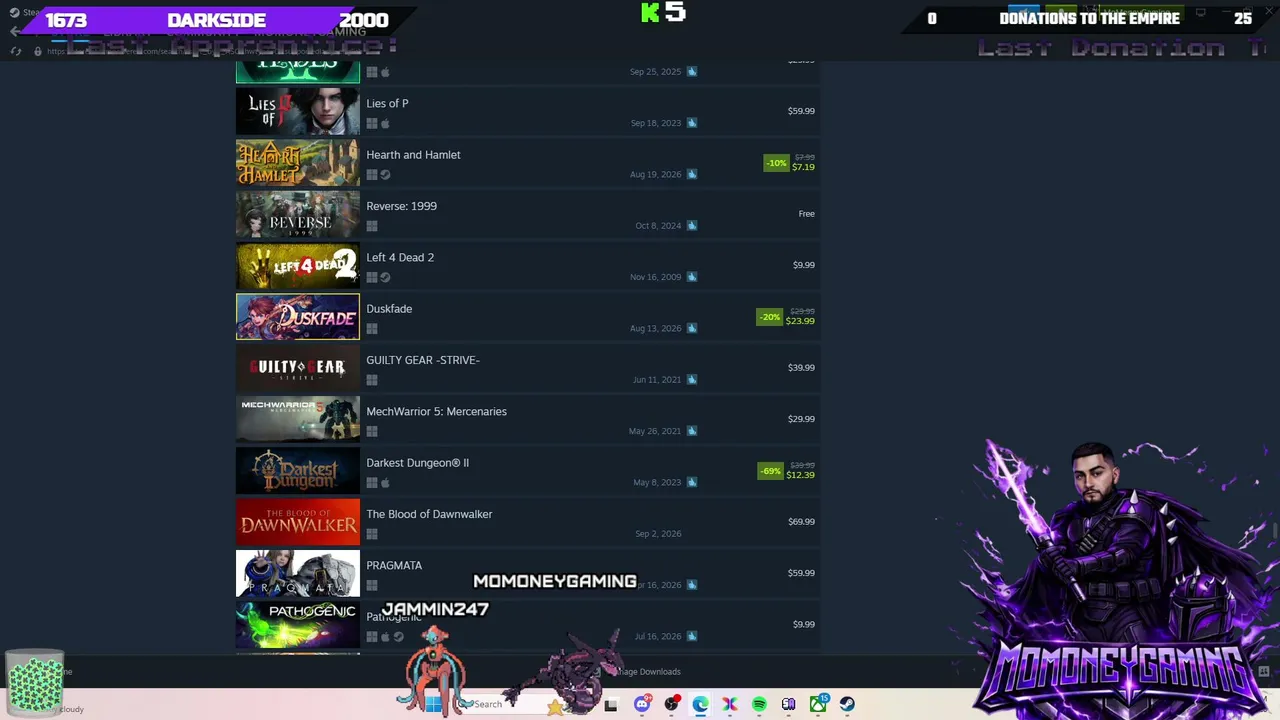Click the Sep 2, 2026 release date
This screenshot has height=720, width=1280.
(x=658, y=534)
